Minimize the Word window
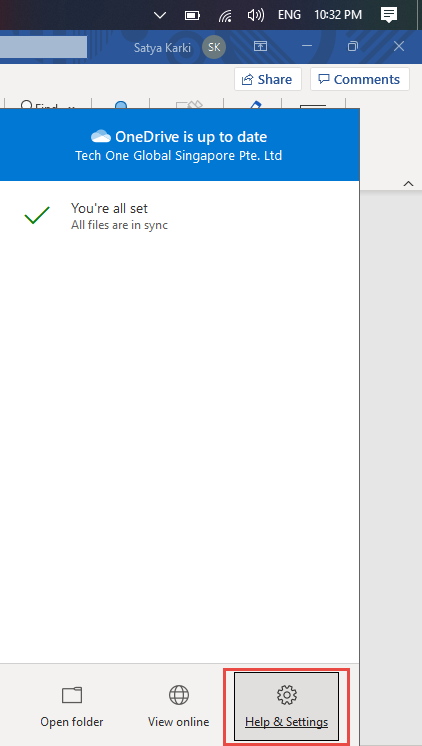 tap(307, 46)
